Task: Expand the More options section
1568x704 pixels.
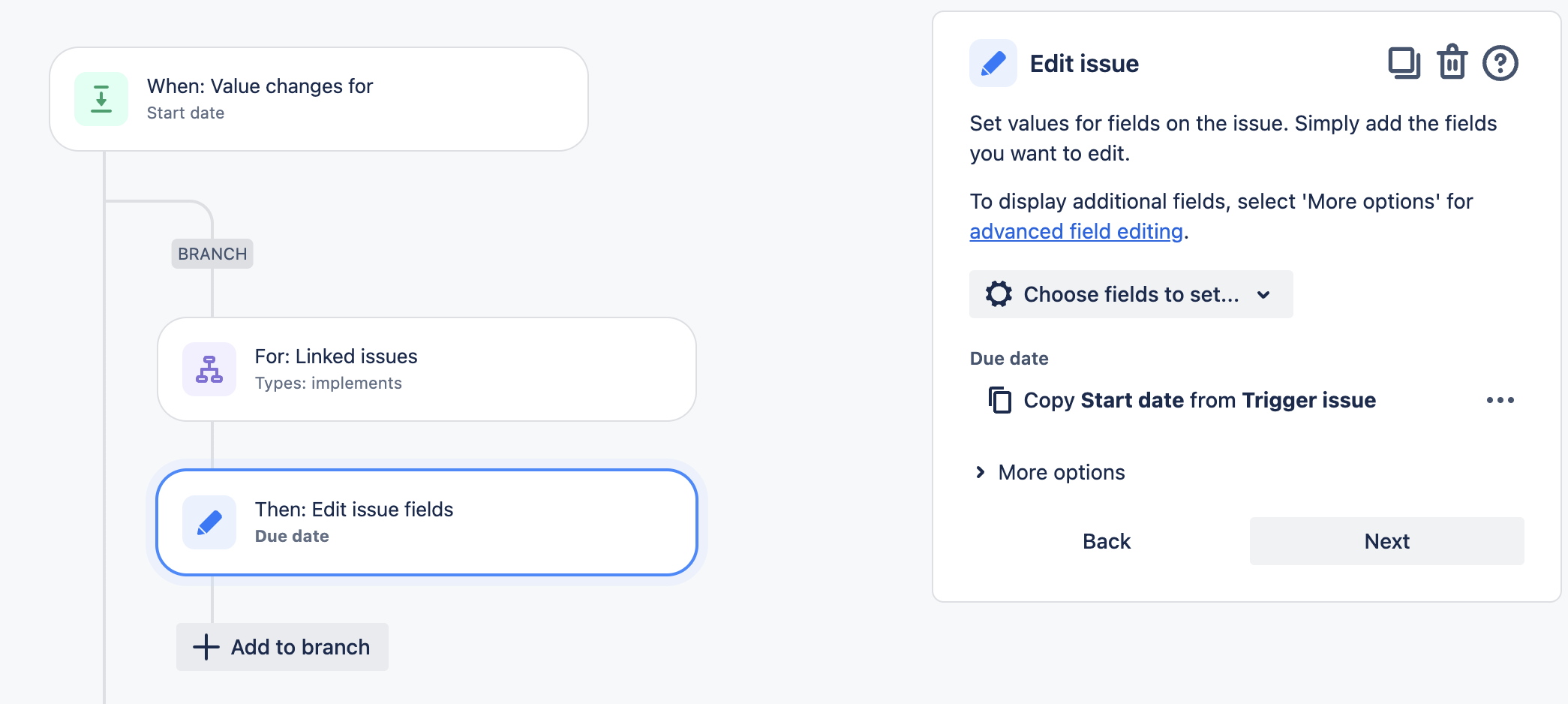Action: click(1049, 472)
